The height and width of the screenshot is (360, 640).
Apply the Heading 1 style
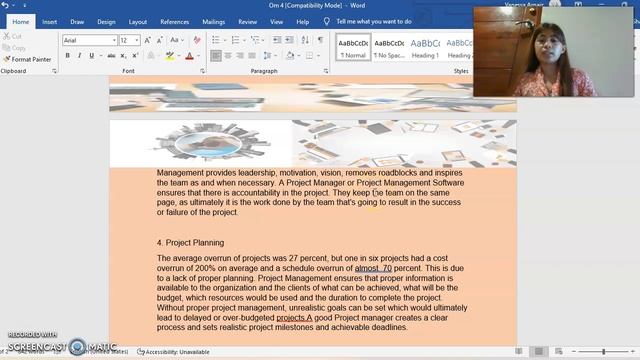tap(425, 48)
